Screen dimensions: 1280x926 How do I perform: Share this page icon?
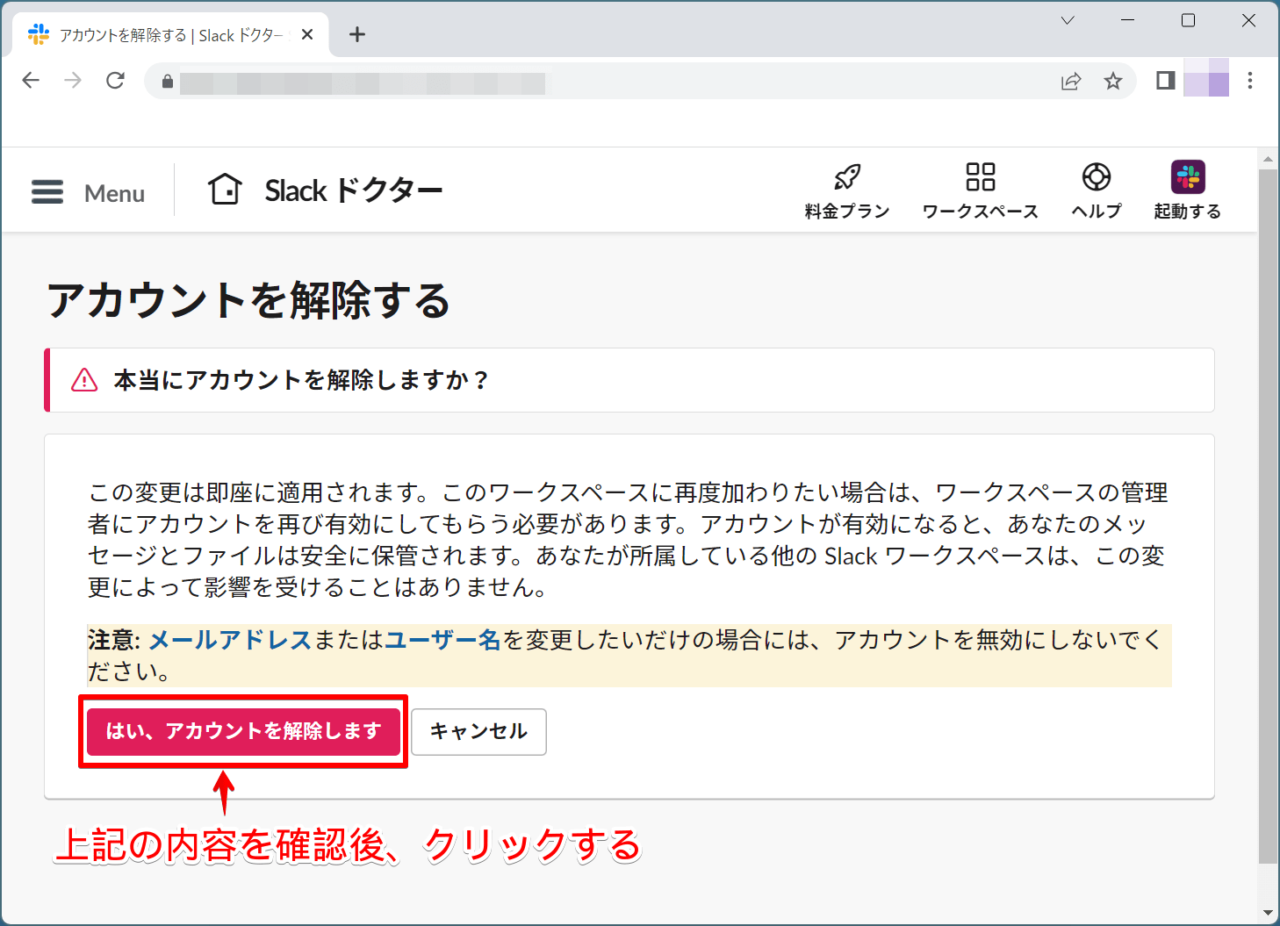[1071, 82]
